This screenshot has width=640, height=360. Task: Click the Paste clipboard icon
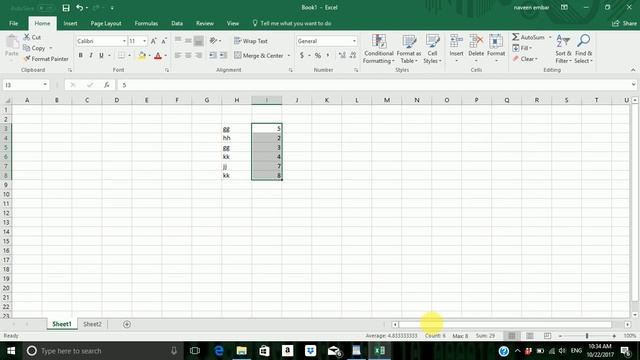tap(12, 42)
